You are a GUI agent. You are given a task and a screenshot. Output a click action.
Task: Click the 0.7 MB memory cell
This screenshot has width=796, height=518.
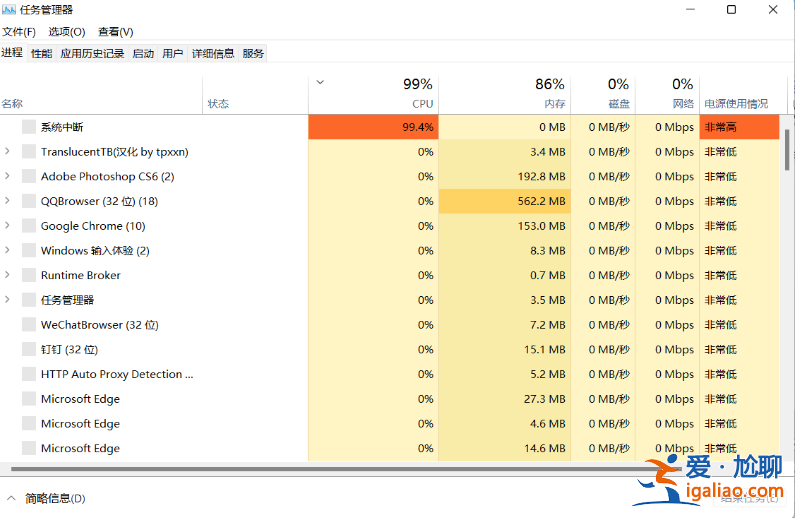[505, 275]
